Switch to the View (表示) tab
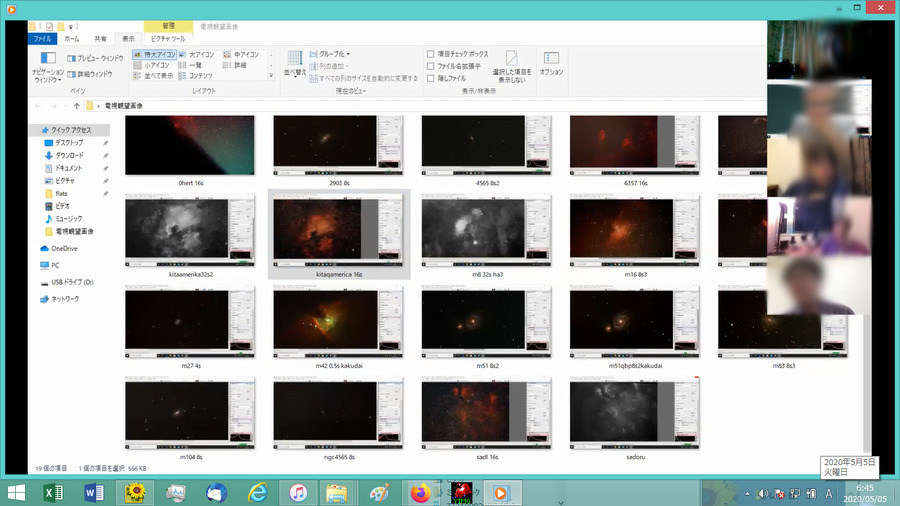 (x=129, y=38)
